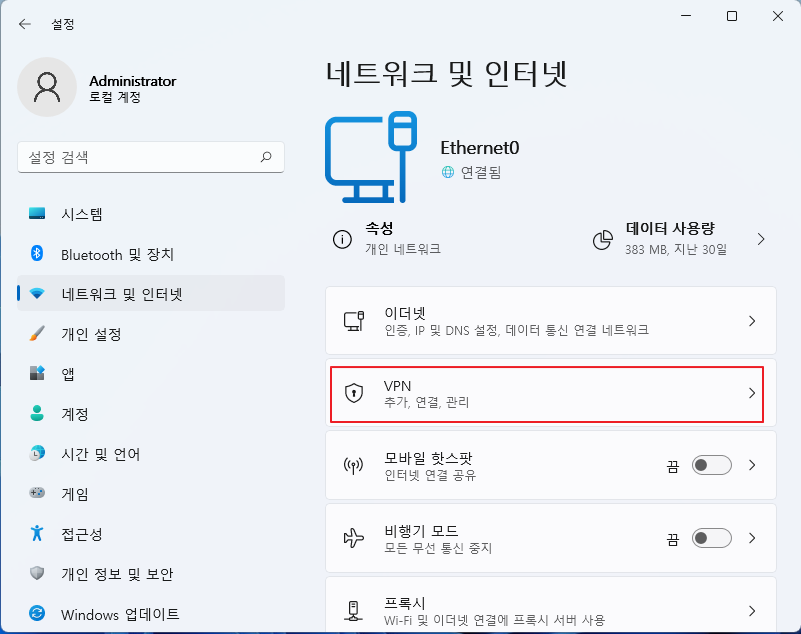Click the Windows 업데이트 refresh icon
Screen dimensions: 801x634
click(x=37, y=613)
